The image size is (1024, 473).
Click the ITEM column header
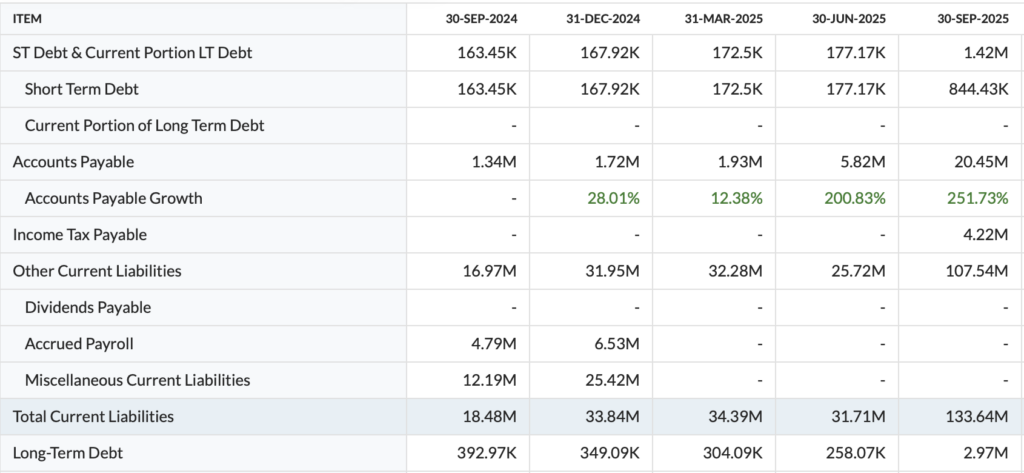(27, 18)
